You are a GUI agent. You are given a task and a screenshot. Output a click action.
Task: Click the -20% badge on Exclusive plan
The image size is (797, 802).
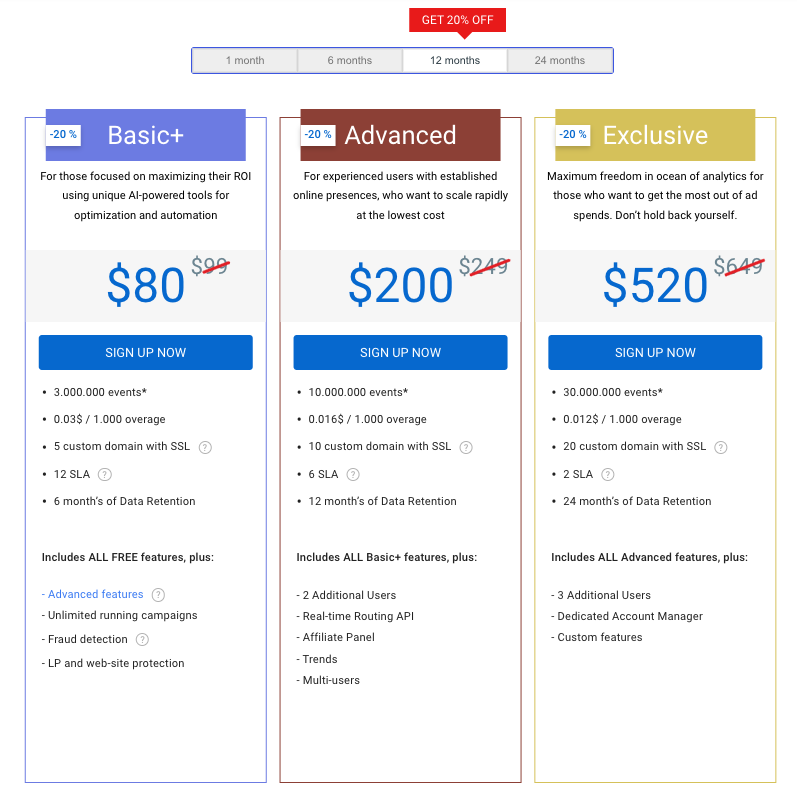(x=573, y=134)
